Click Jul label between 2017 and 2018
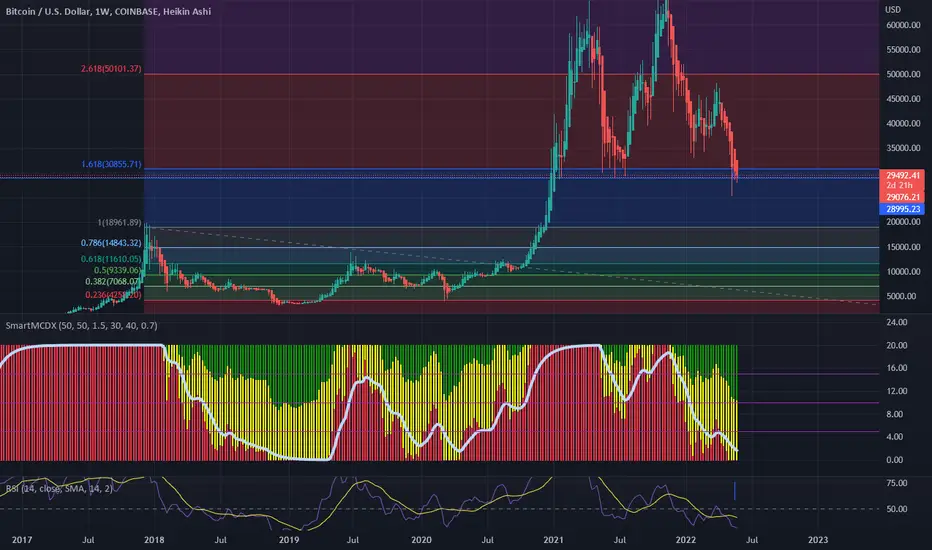This screenshot has height=550, width=932. (88, 540)
